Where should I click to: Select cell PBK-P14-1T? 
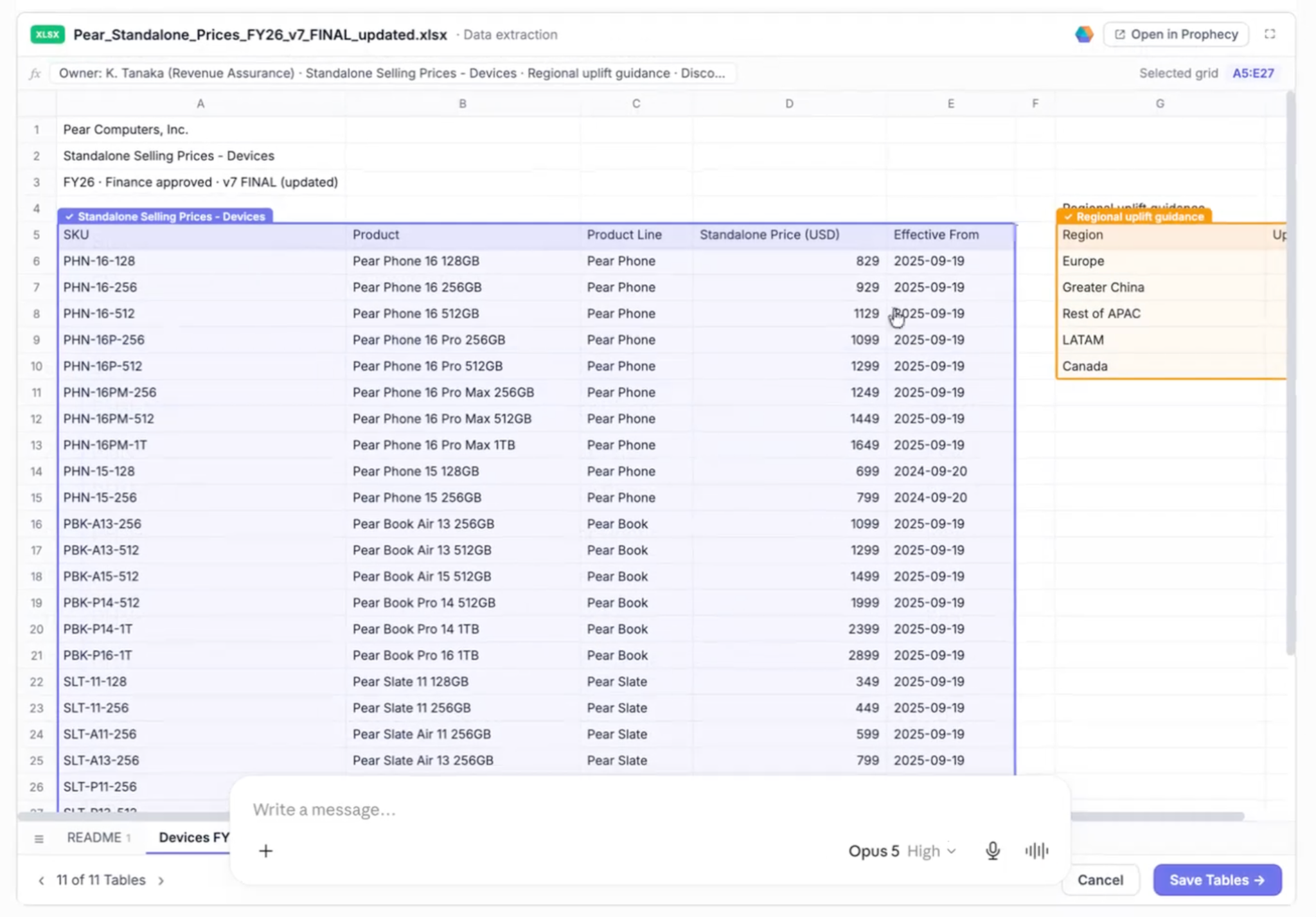pos(202,629)
